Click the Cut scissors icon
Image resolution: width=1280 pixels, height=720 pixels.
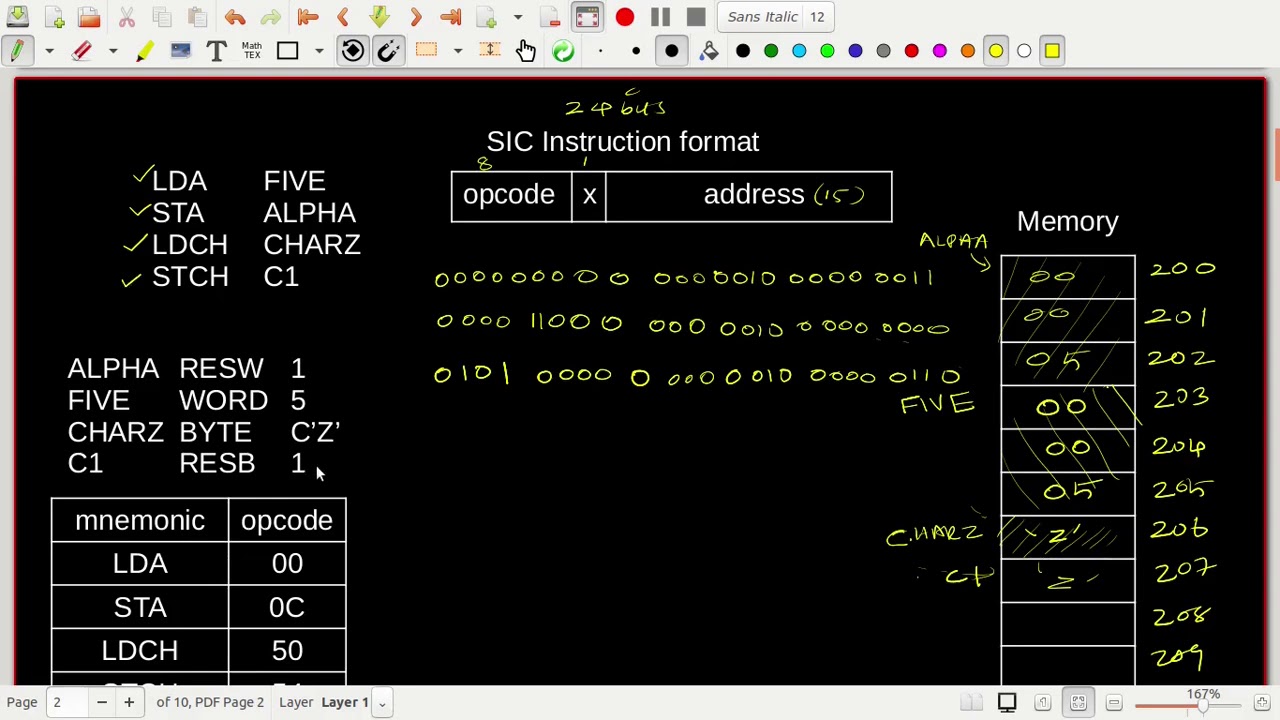(127, 17)
